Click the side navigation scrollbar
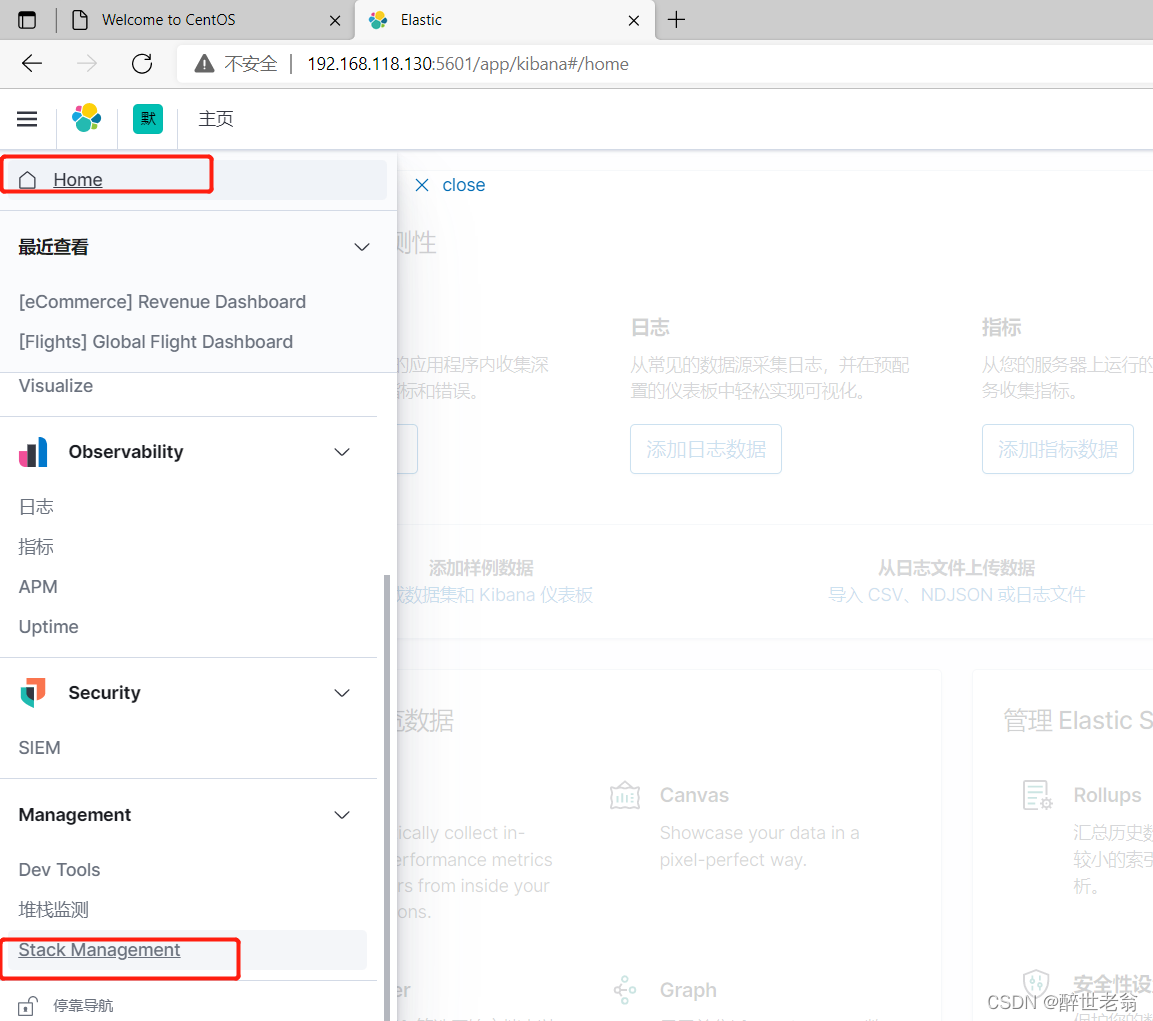 tap(387, 797)
